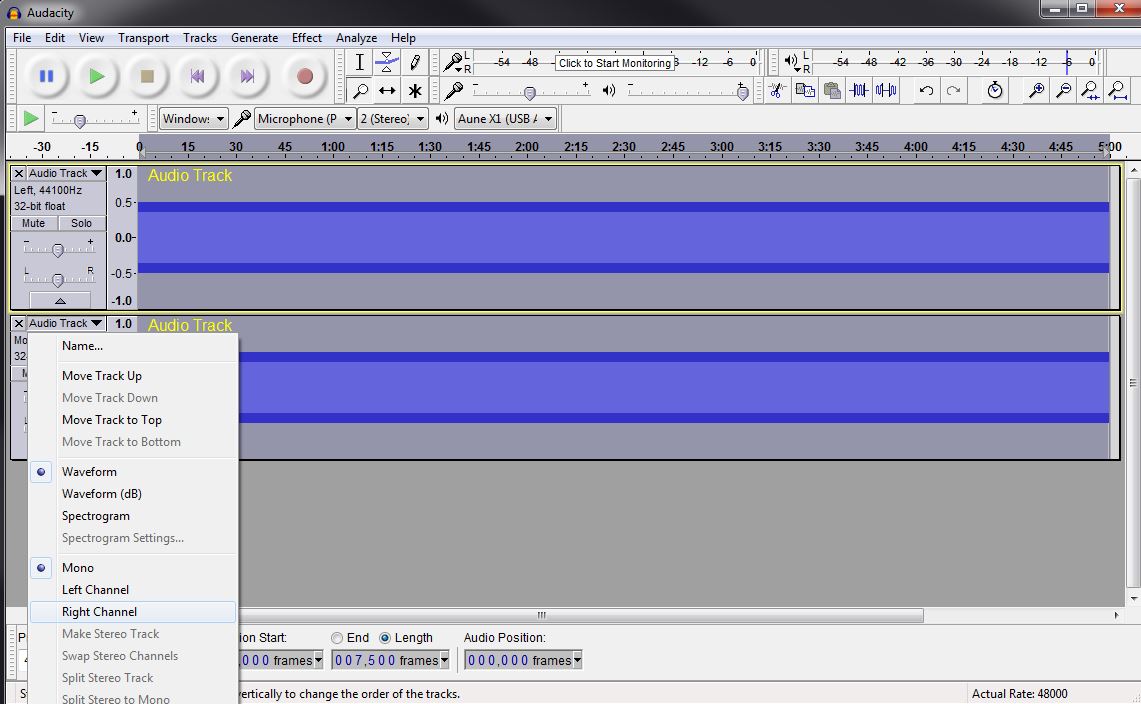Select the End radio button

(x=337, y=638)
